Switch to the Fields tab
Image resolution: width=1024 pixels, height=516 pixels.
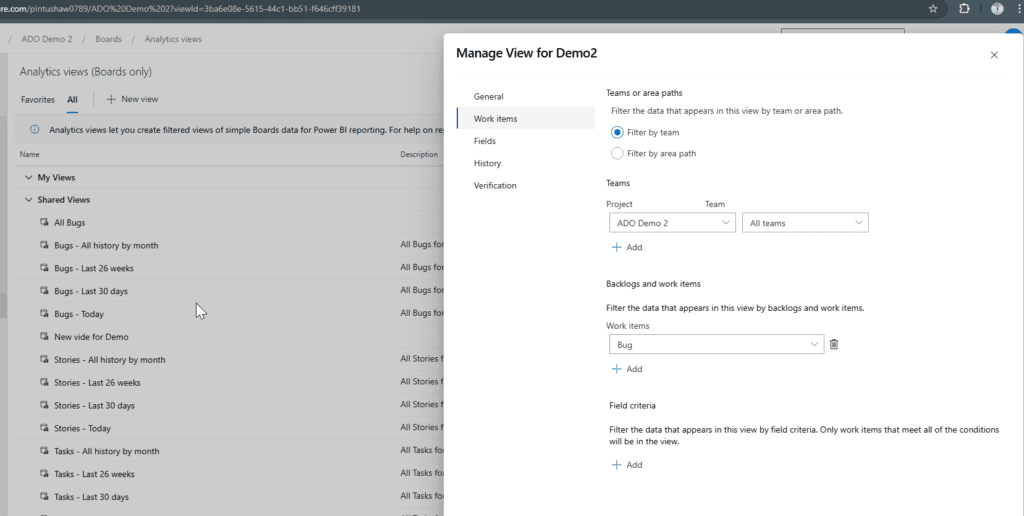pos(485,141)
